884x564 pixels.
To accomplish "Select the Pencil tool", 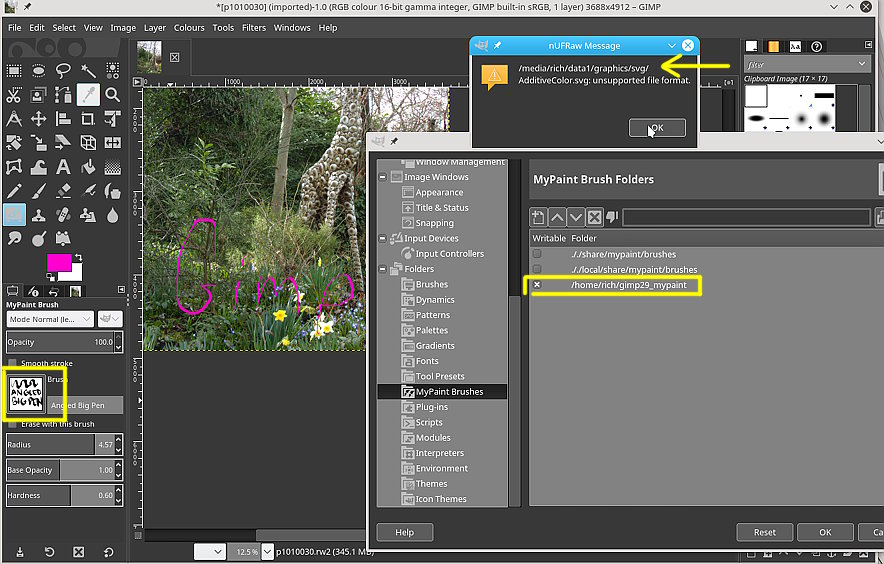I will [x=14, y=191].
